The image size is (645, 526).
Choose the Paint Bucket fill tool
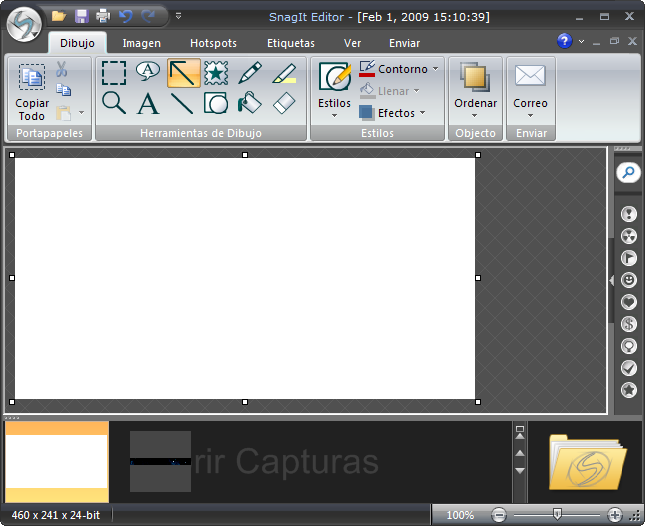click(x=250, y=103)
